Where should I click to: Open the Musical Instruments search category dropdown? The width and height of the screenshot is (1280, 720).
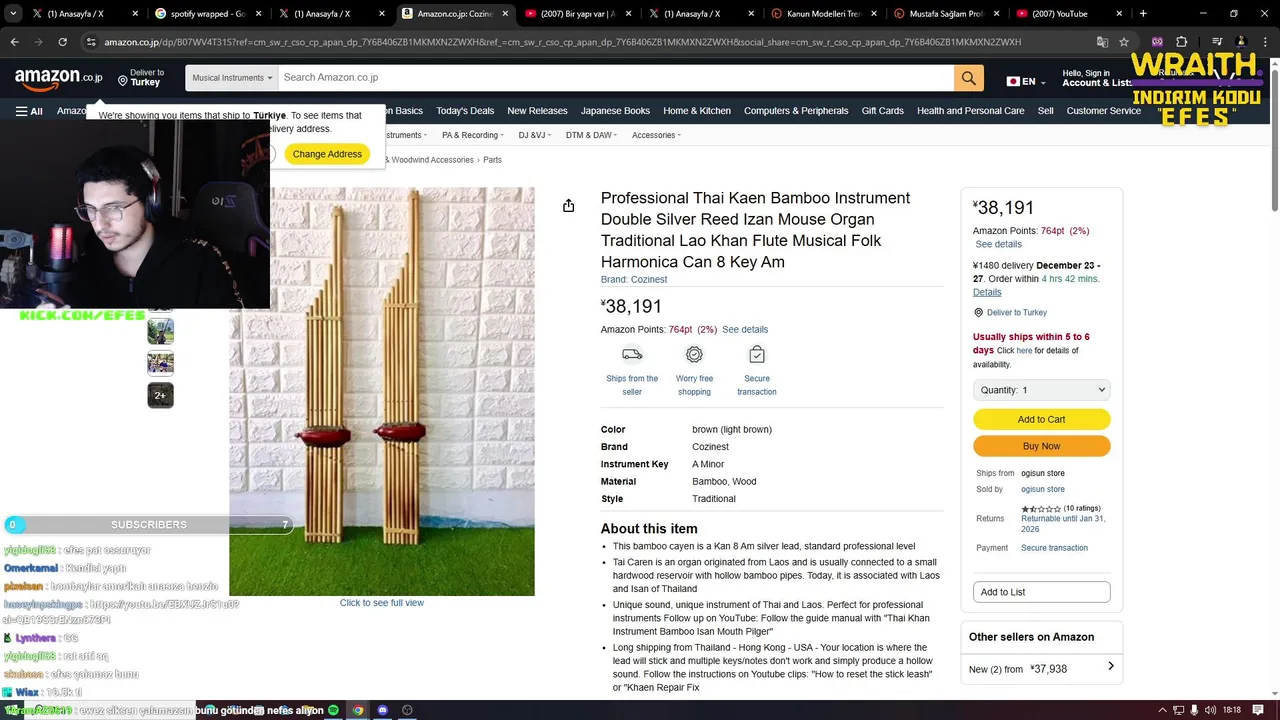click(232, 78)
